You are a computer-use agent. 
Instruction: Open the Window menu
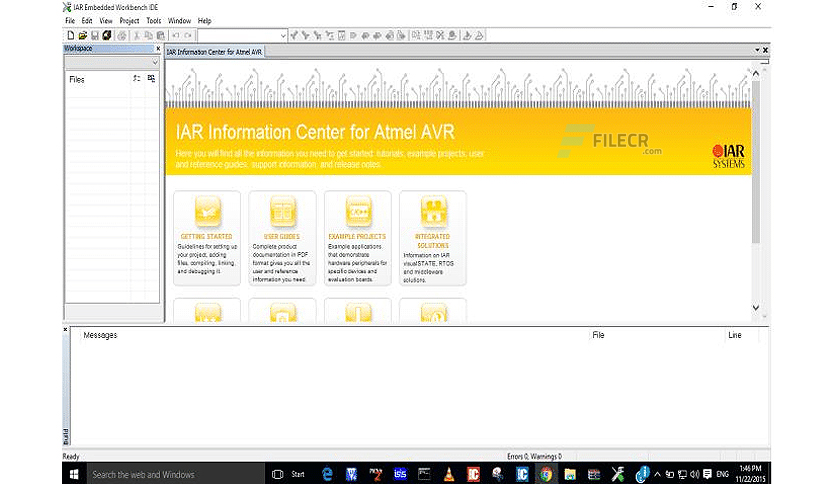(x=180, y=21)
